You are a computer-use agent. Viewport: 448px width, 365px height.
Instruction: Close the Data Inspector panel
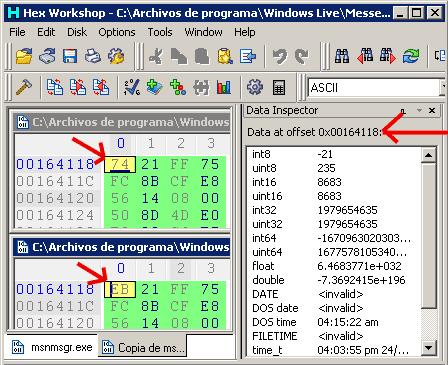coord(432,110)
